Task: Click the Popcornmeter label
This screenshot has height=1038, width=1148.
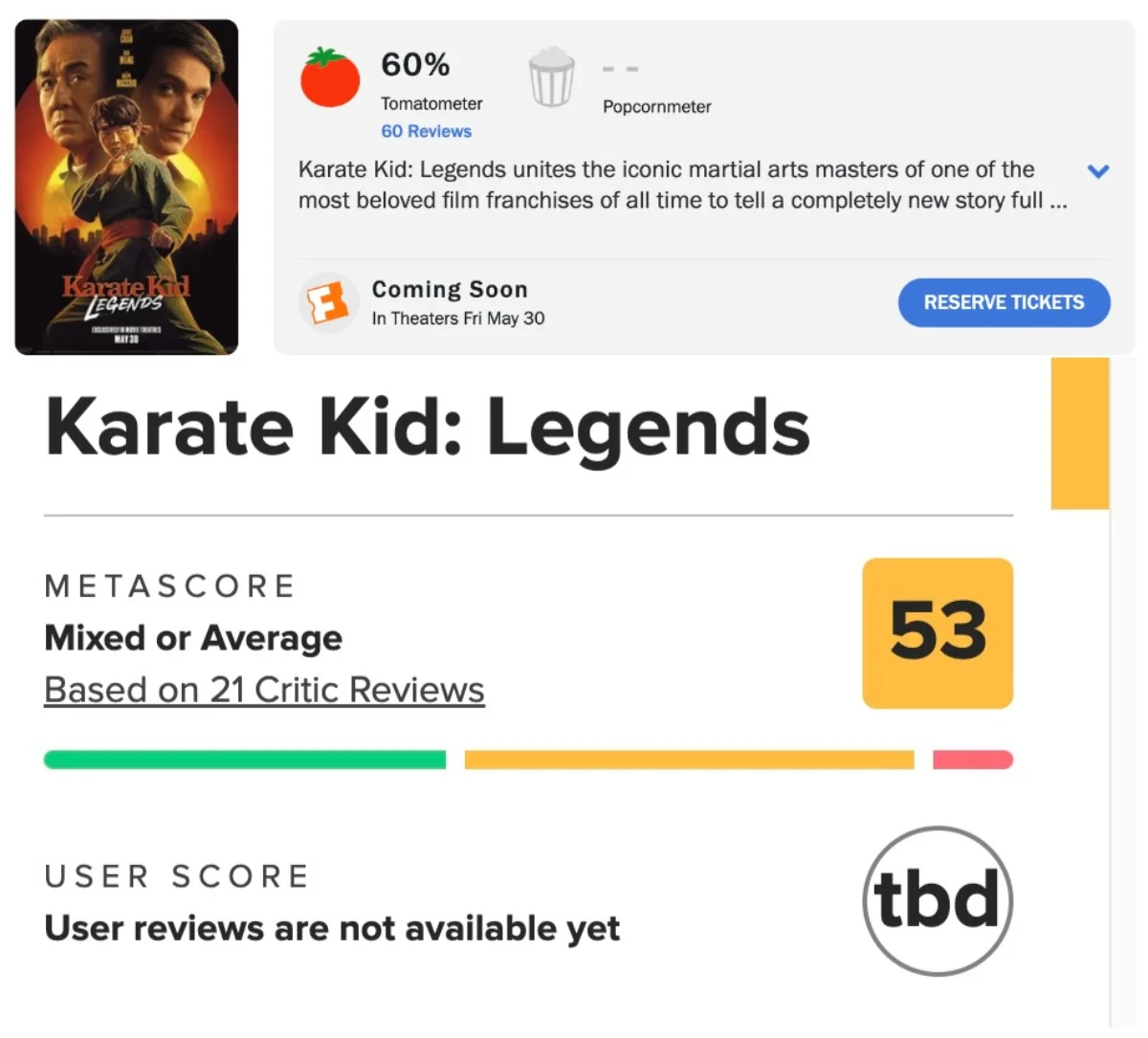Action: coord(657,106)
